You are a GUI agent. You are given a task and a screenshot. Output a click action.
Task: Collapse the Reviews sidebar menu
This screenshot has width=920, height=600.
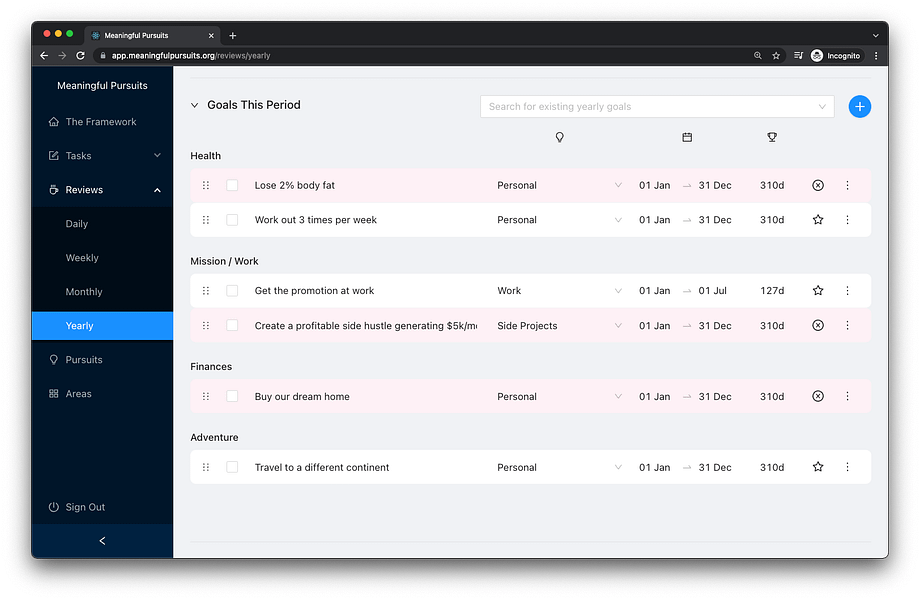pos(102,190)
